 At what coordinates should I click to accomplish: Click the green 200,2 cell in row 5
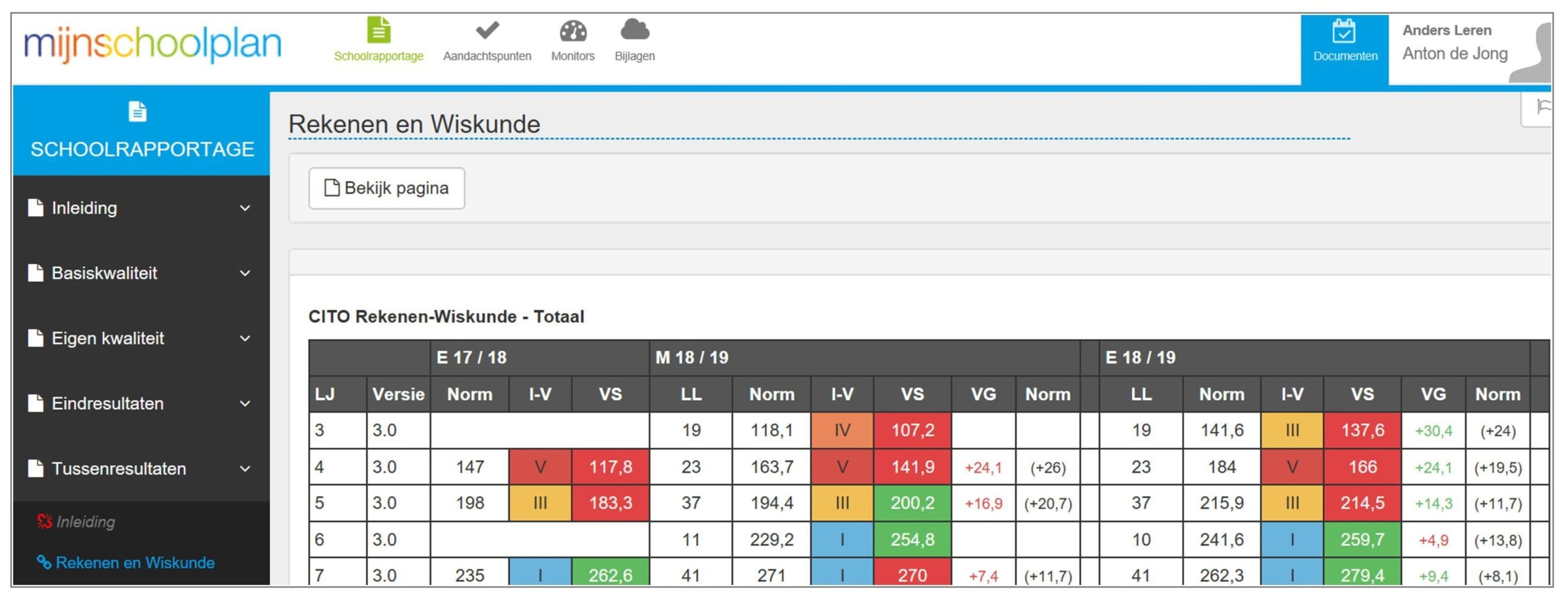912,502
